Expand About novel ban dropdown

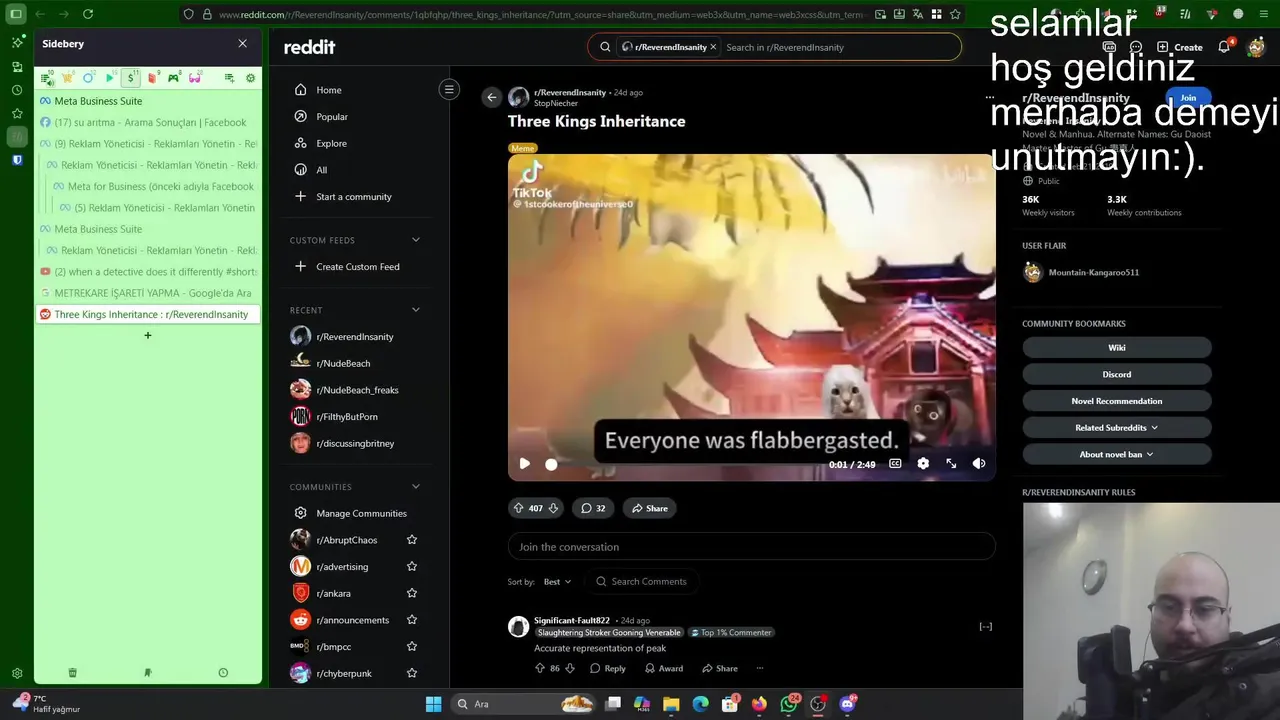[1117, 454]
